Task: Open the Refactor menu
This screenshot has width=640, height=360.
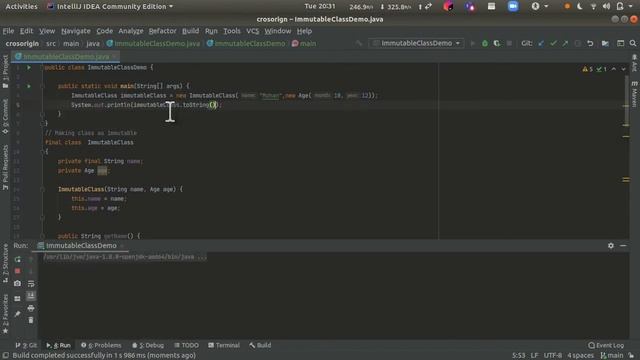Action: [162, 31]
